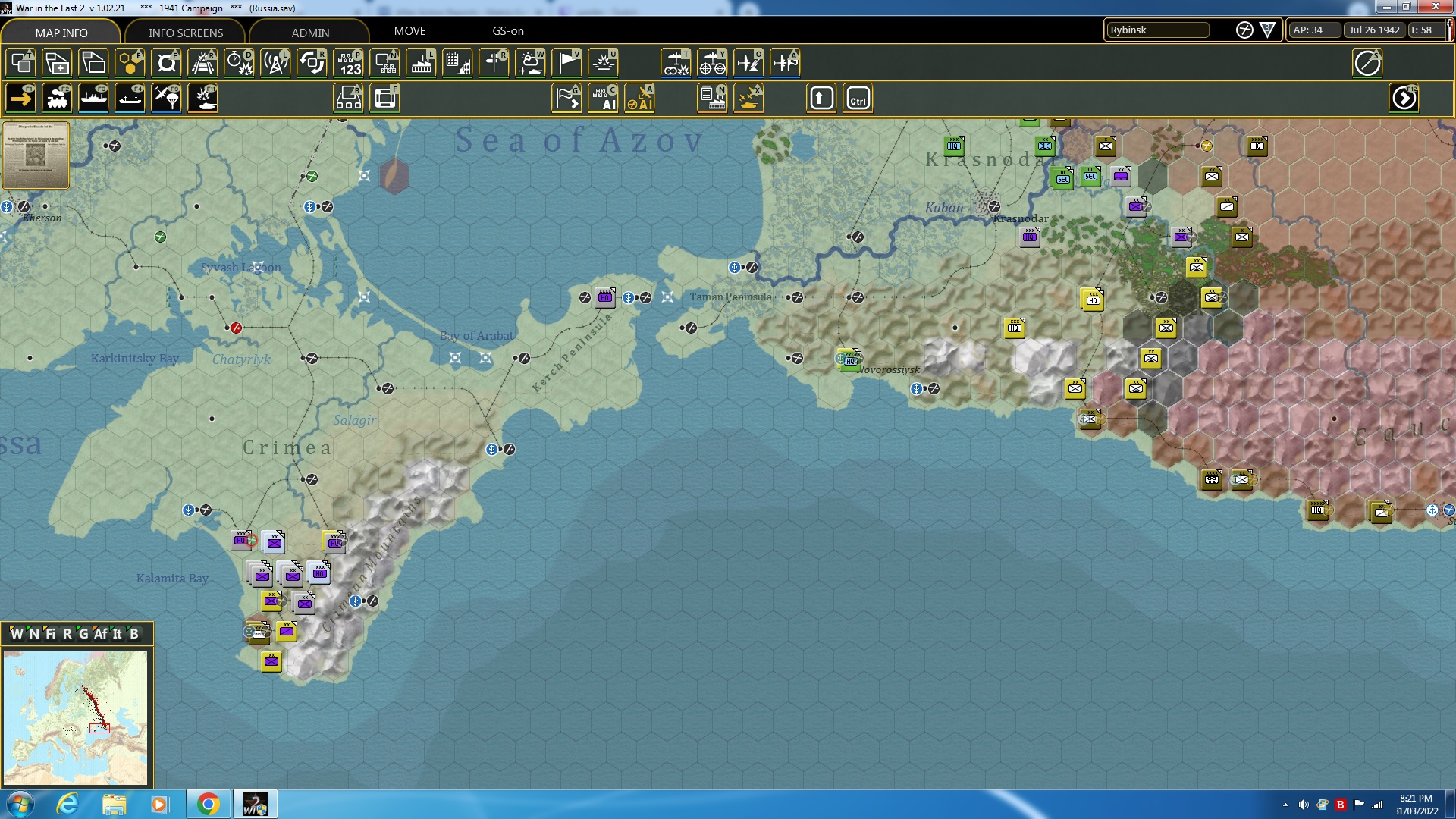Click the volume speaker tray icon

point(1304,805)
